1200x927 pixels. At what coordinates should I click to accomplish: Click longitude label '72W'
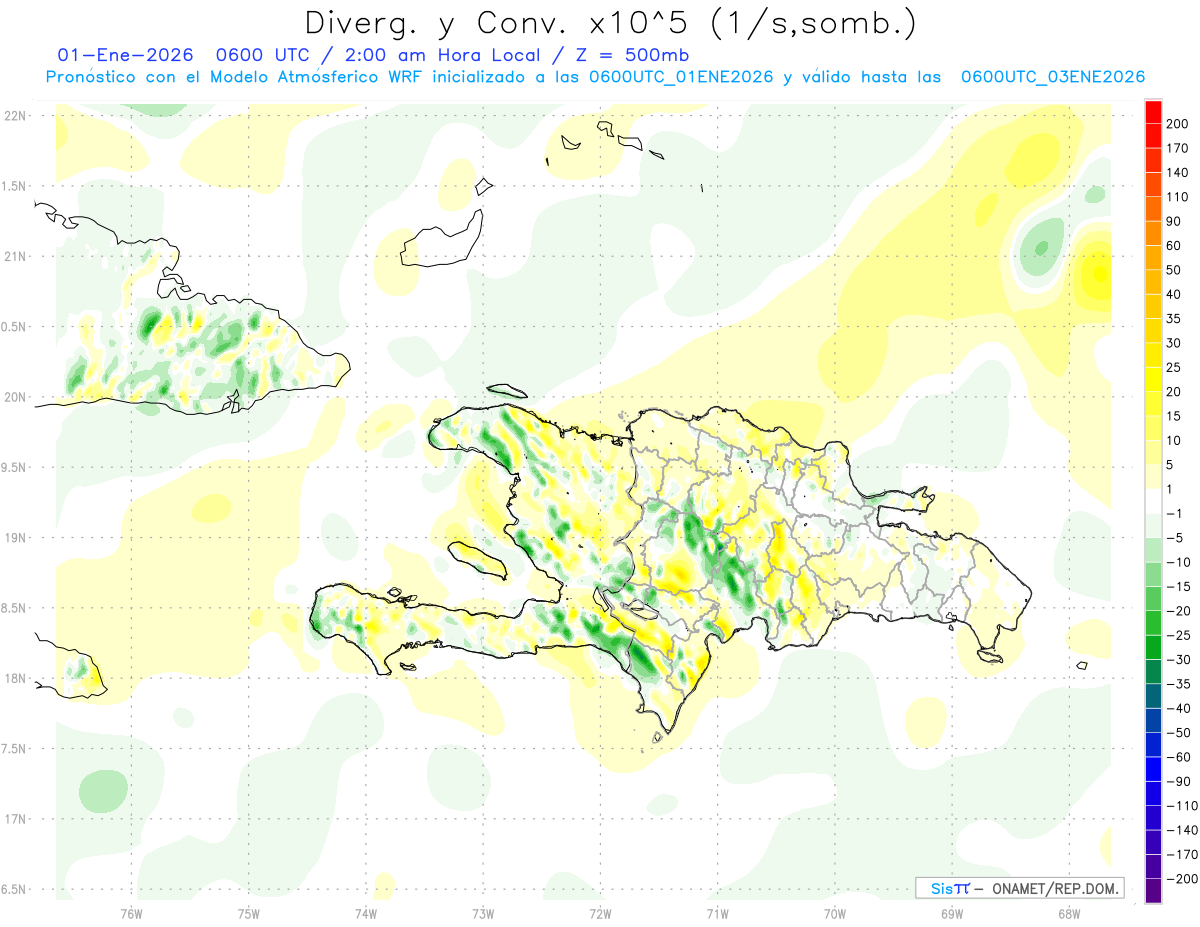coord(600,913)
